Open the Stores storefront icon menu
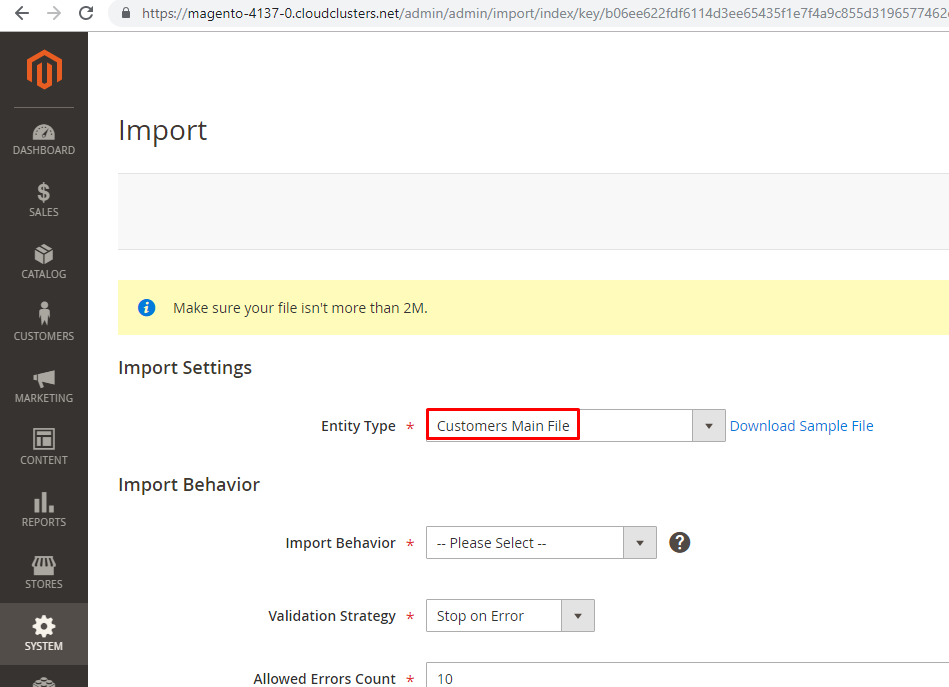 (x=44, y=571)
